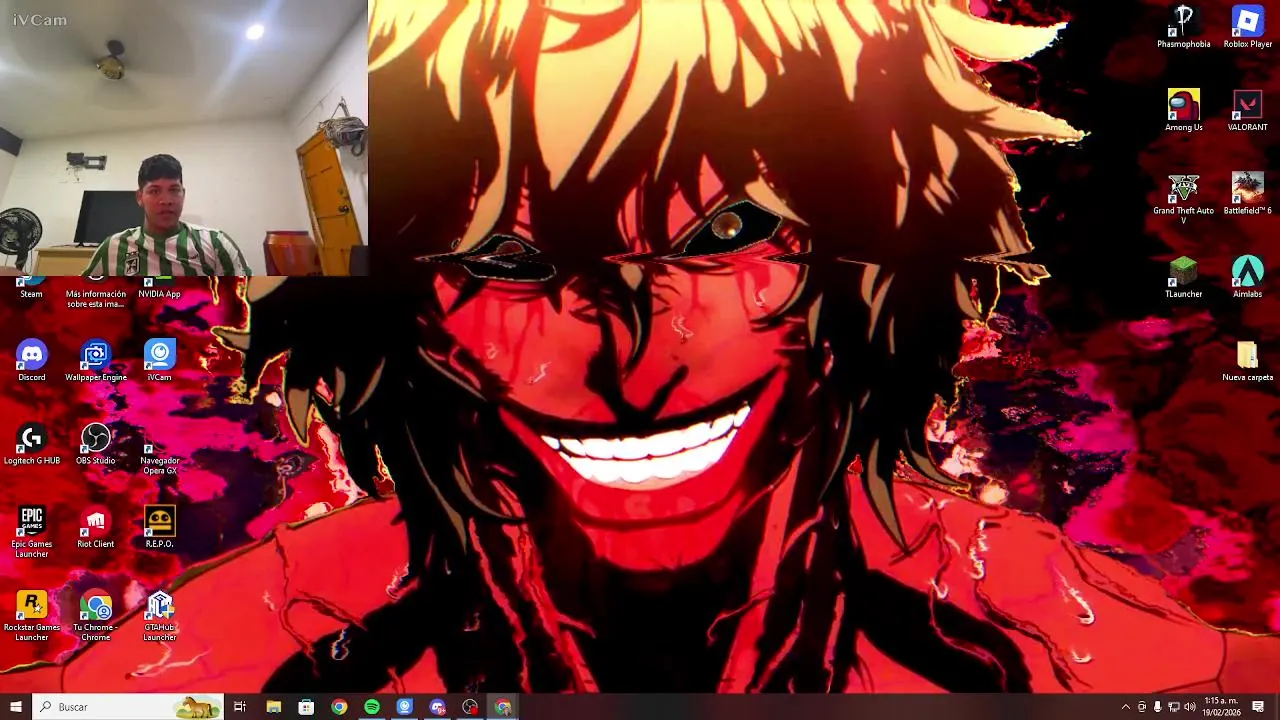Switch to iVCam on the taskbar

tap(404, 707)
